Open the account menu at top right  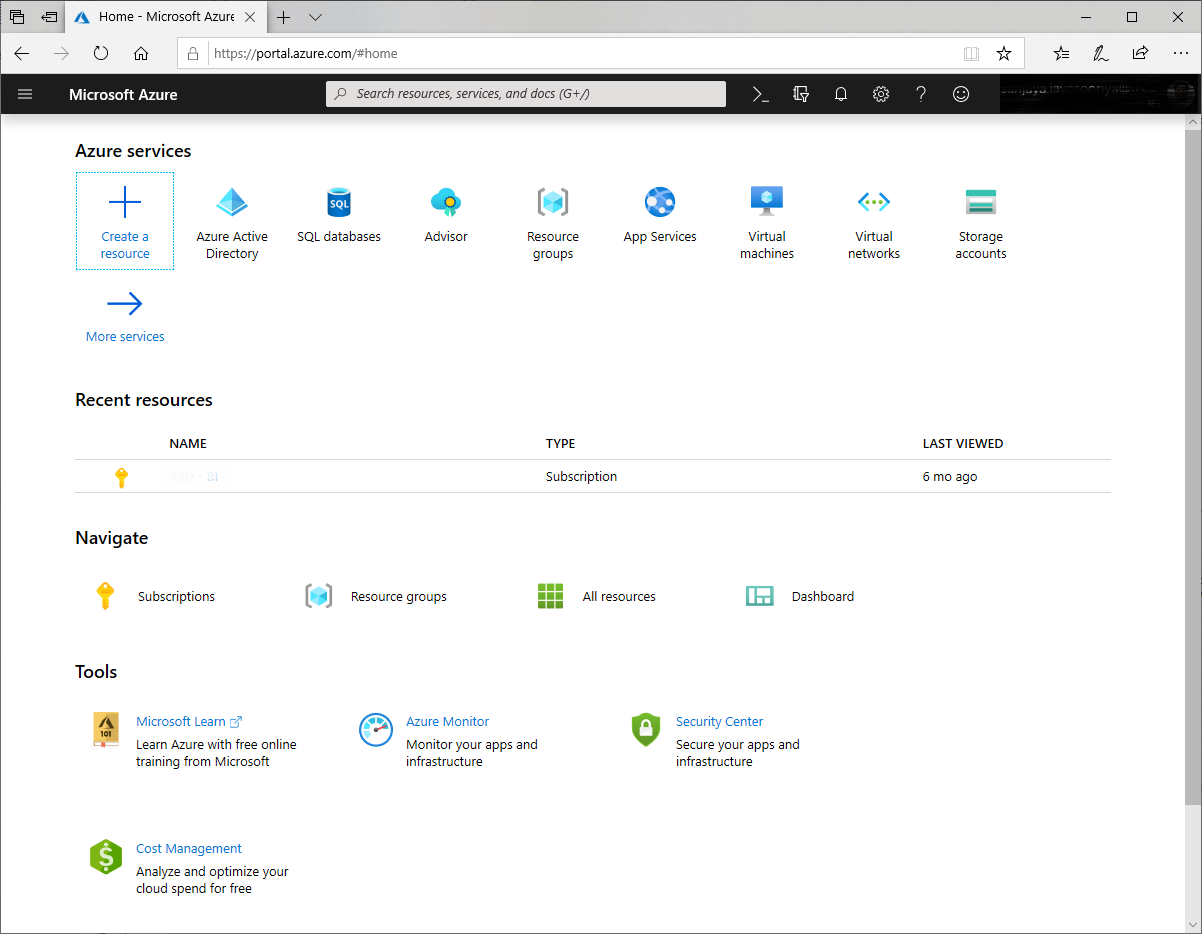1099,94
